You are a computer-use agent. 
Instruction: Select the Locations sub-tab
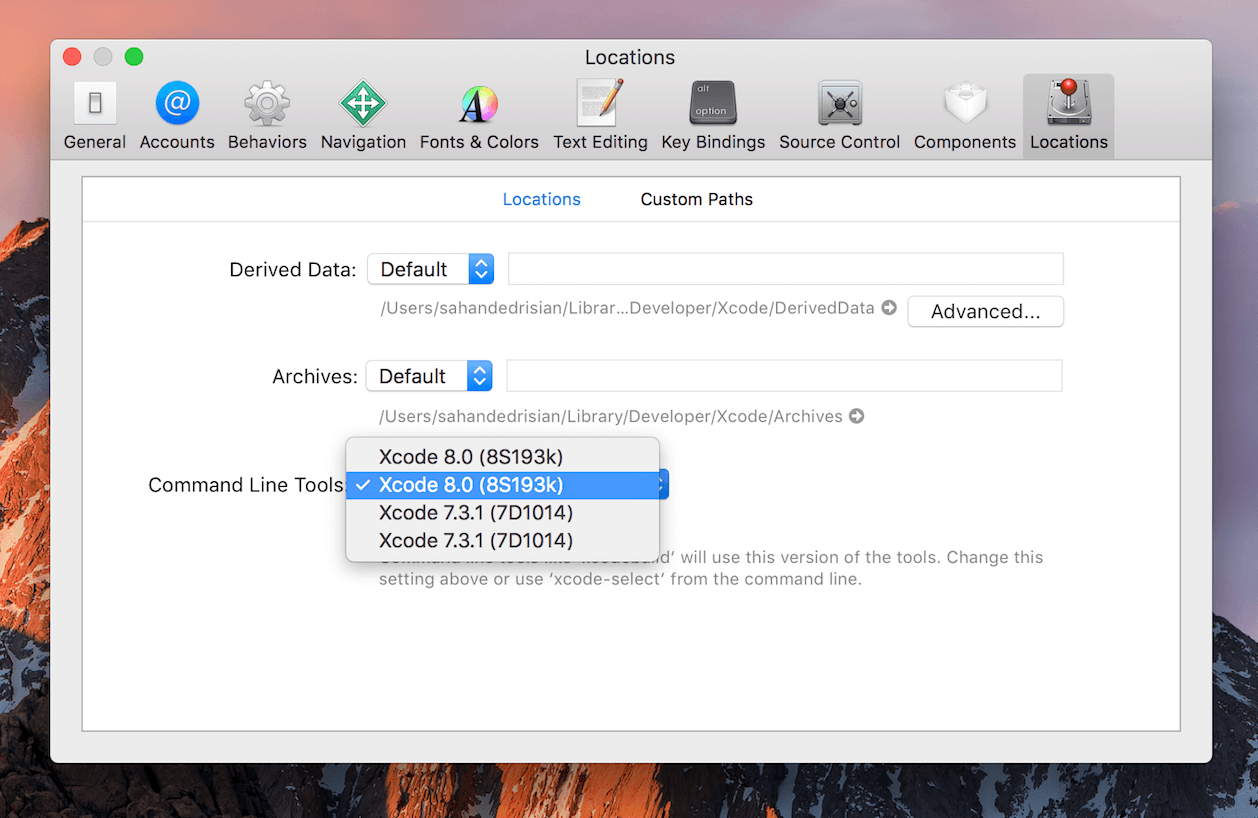click(x=541, y=199)
